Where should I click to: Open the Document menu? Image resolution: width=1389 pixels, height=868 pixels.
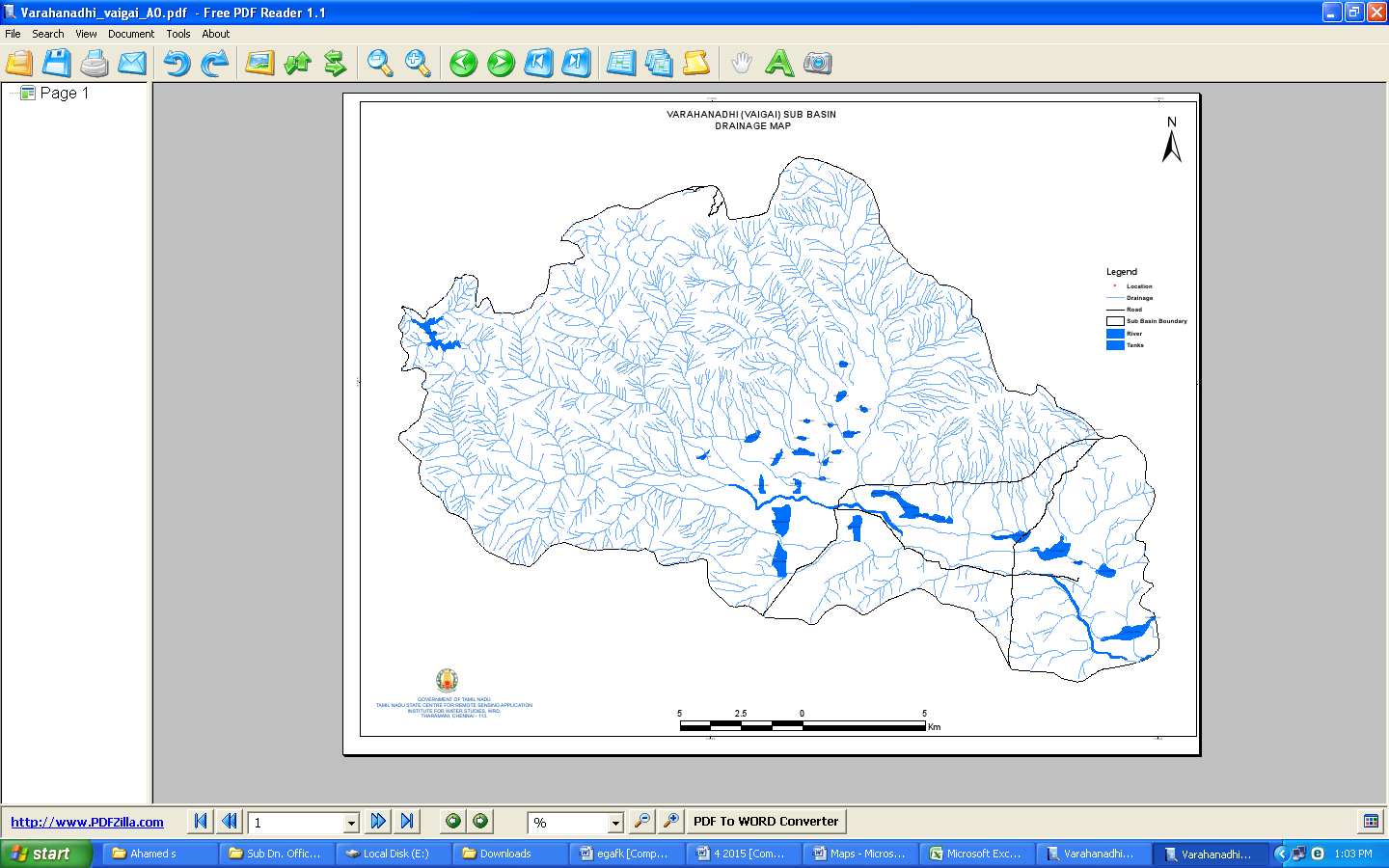click(131, 33)
